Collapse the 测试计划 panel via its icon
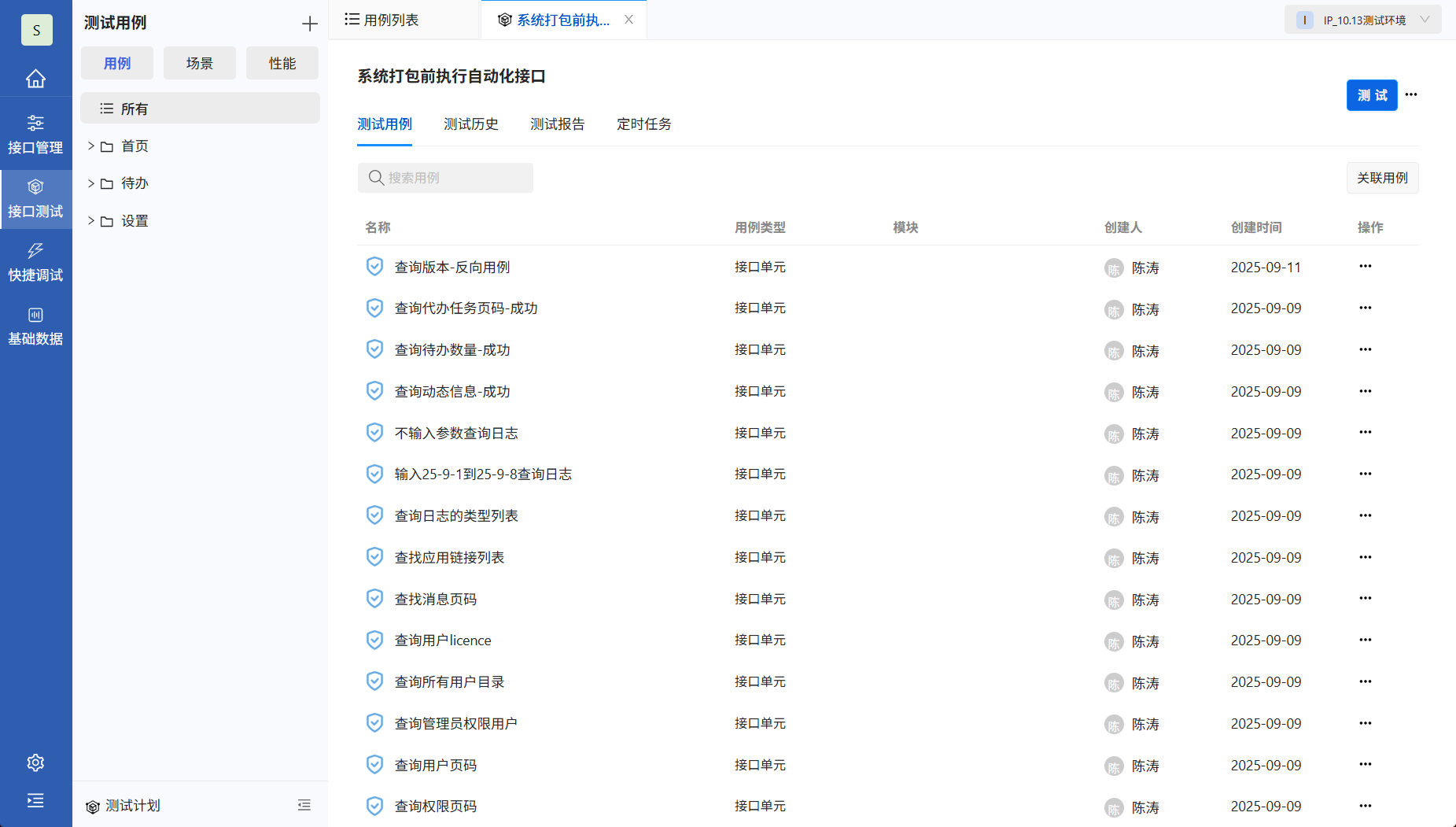Viewport: 1456px width, 827px height. tap(304, 805)
